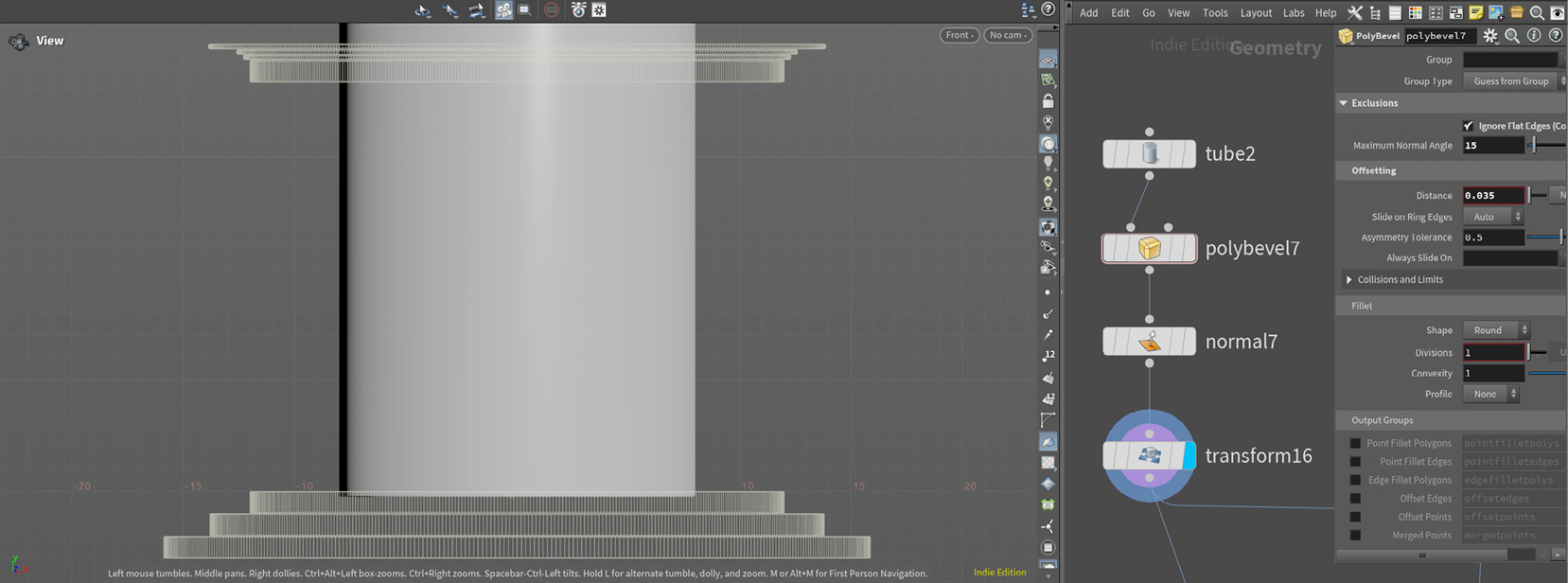1568x583 pixels.
Task: Click the grid layout dots icon
Action: (1436, 12)
